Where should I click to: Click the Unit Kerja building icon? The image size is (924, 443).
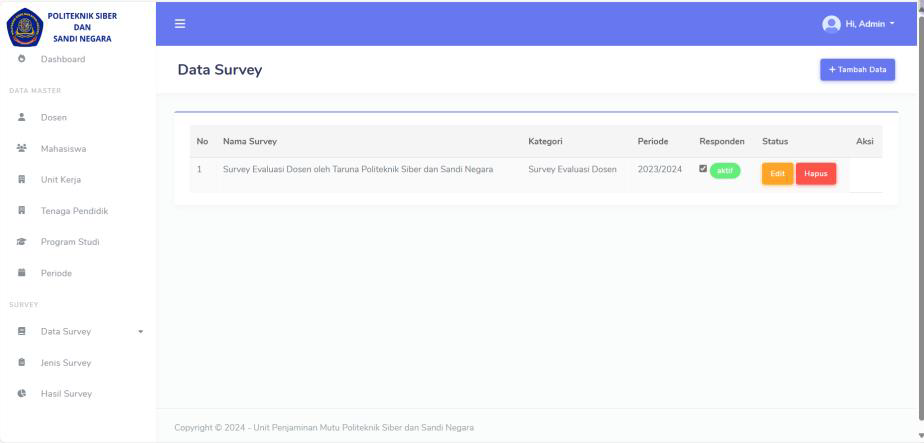point(21,180)
